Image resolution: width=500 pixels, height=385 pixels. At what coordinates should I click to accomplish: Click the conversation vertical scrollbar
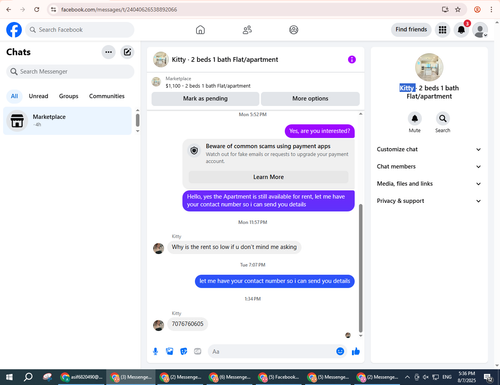coord(360,268)
